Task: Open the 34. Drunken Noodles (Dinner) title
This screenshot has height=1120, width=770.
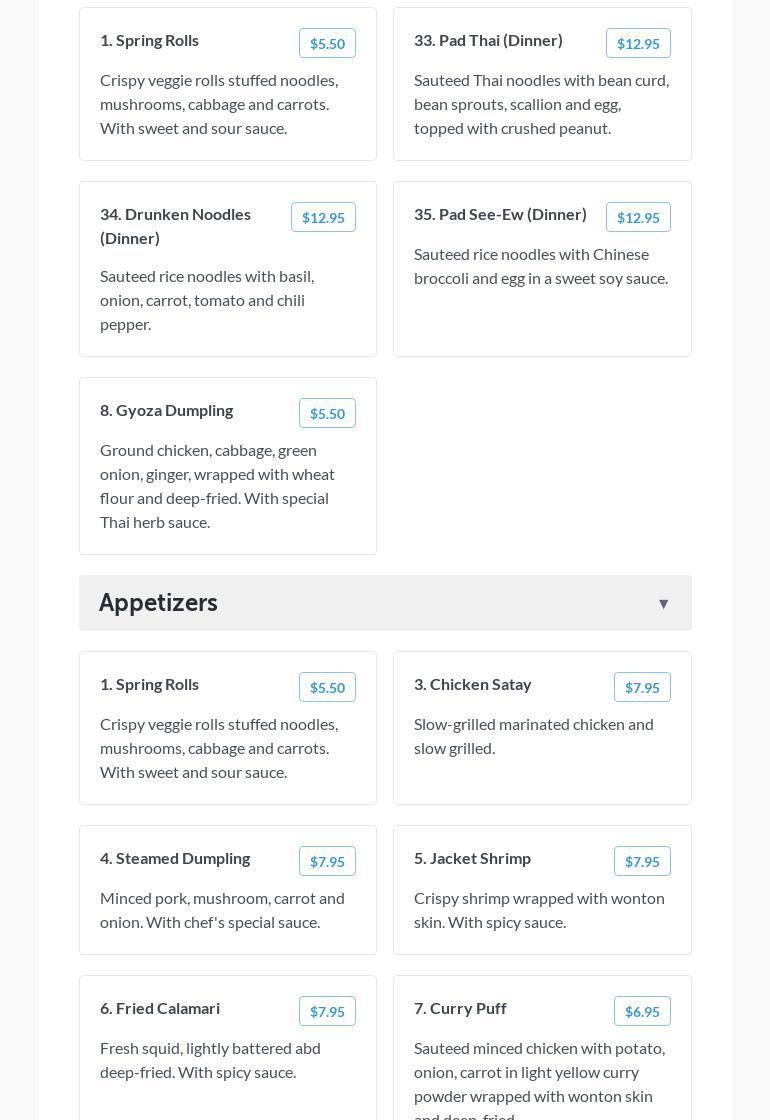Action: [175, 226]
